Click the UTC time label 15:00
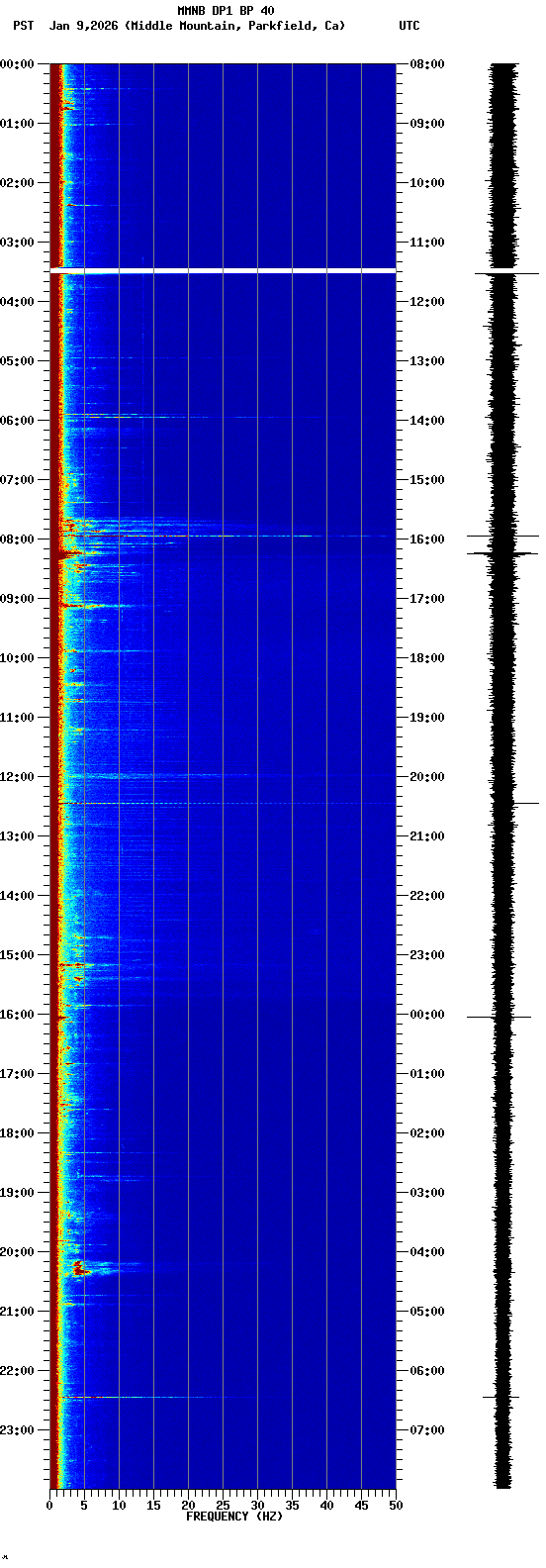This screenshot has height=1568, width=546. (427, 480)
